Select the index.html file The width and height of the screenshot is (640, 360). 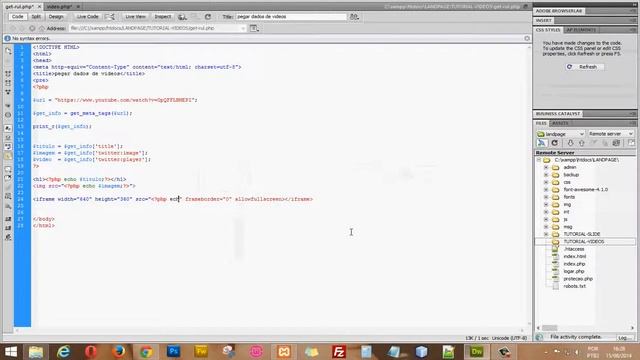[x=575, y=256]
